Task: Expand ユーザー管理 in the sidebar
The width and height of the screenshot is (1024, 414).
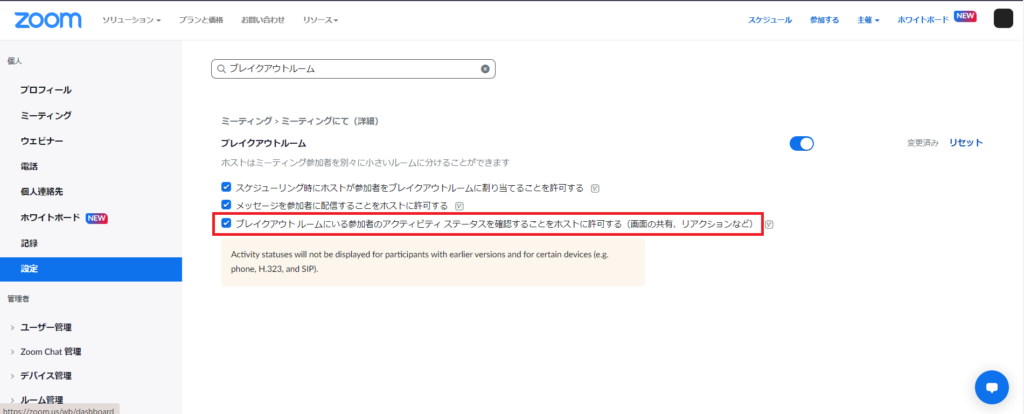Action: pos(60,327)
